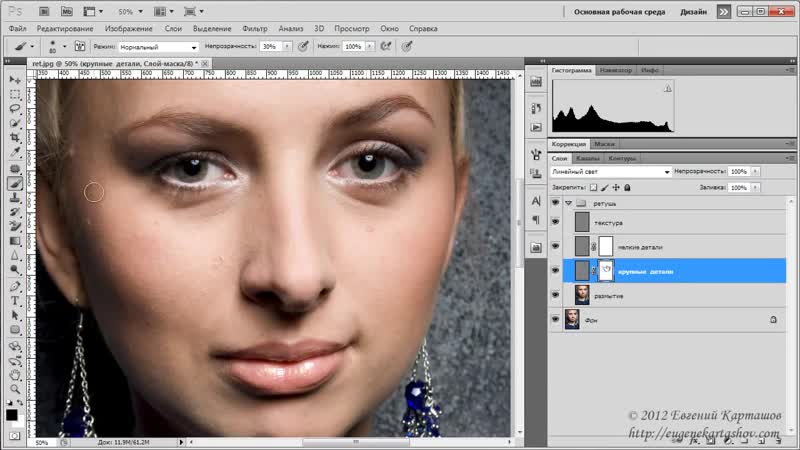
Task: Select the Zoom tool
Action: [15, 389]
